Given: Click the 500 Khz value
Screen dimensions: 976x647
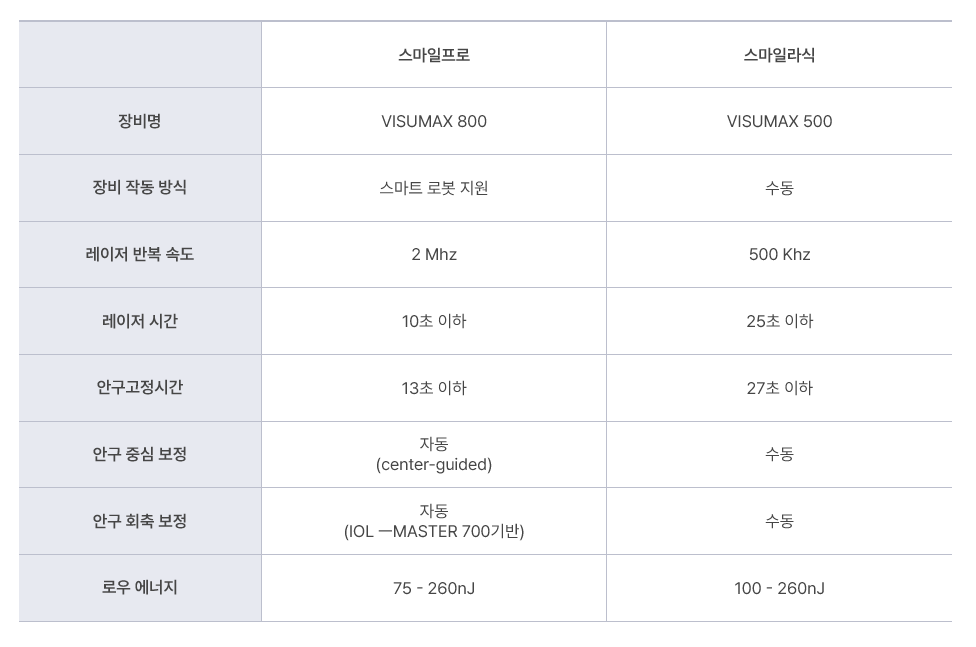Looking at the screenshot, I should click(779, 254).
